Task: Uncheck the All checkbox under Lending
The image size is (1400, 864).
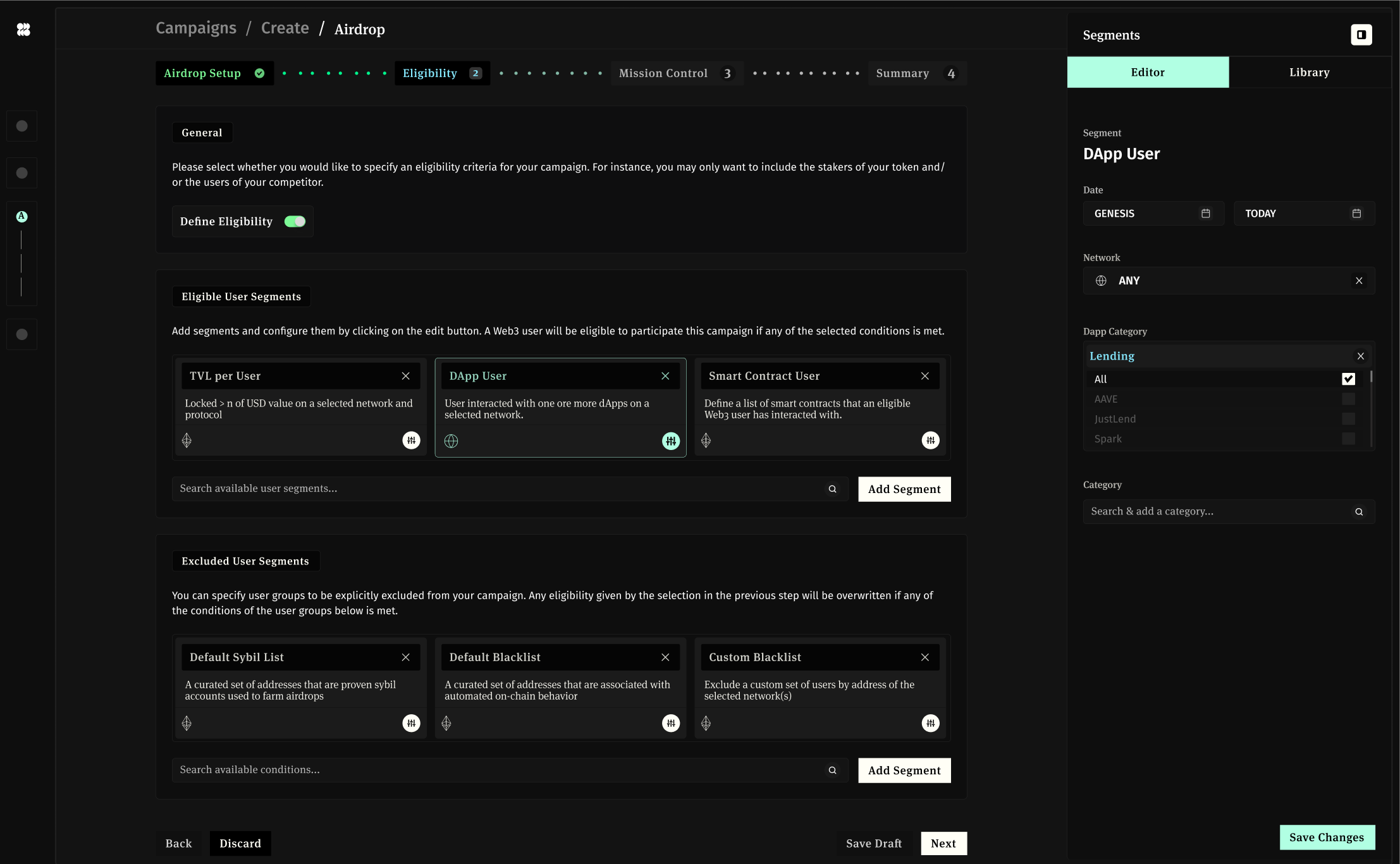Action: (1348, 379)
